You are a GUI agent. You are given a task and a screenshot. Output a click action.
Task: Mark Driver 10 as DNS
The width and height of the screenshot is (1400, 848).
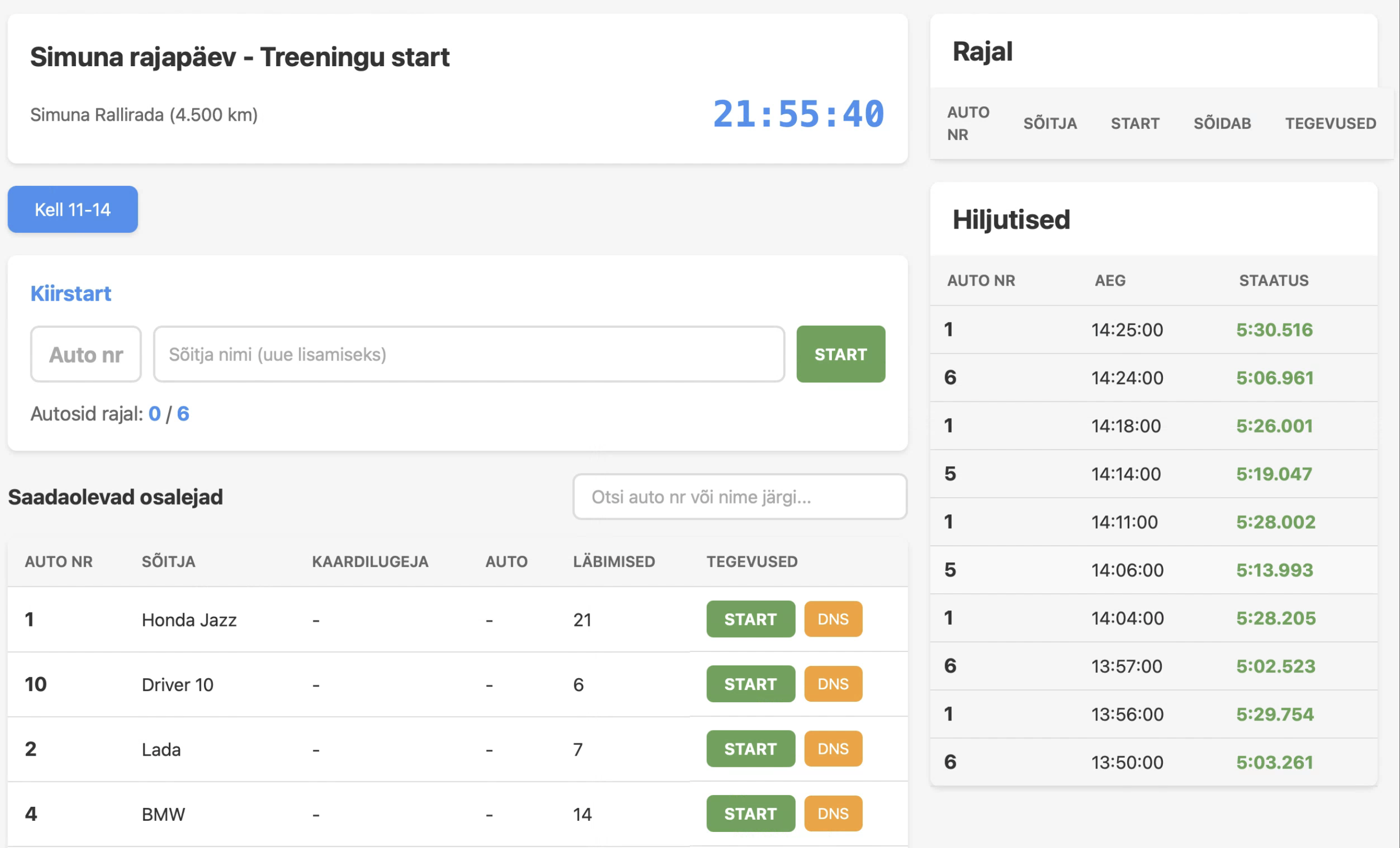point(832,684)
